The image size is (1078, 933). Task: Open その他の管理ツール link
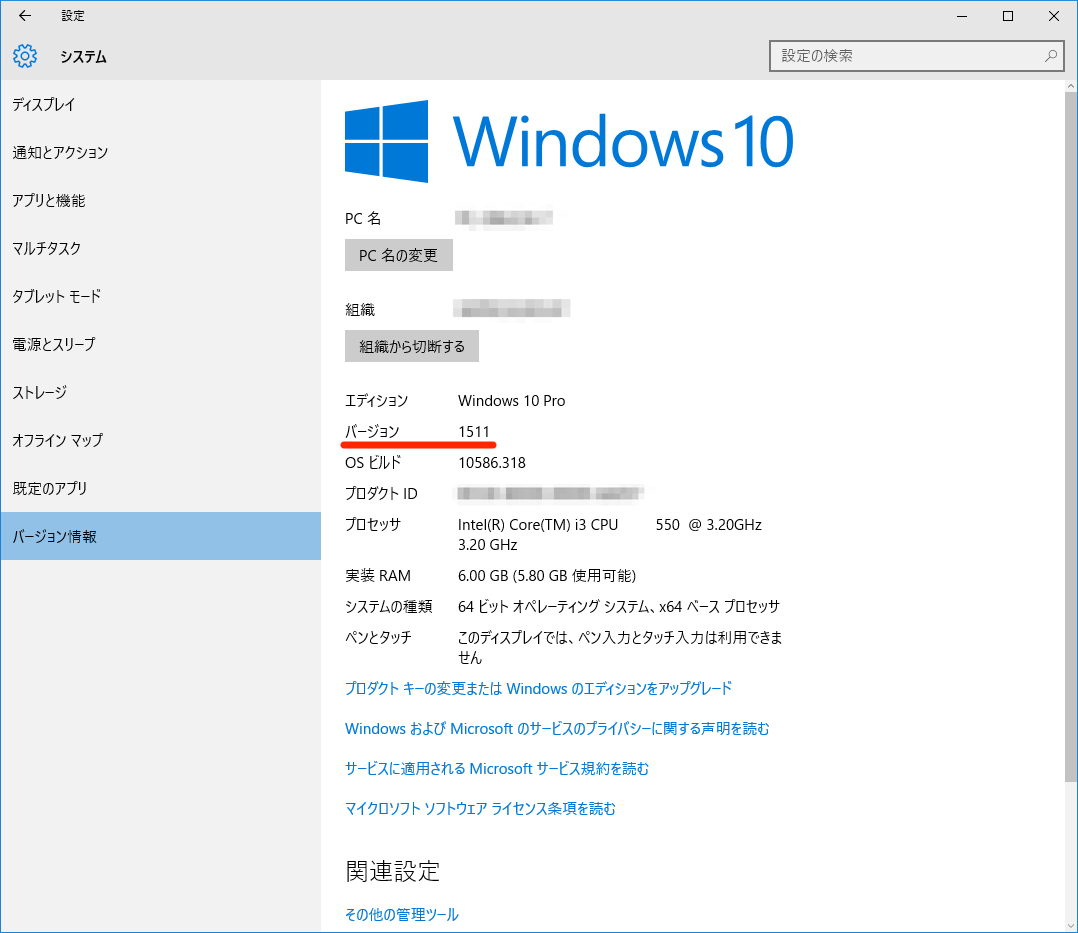point(402,914)
